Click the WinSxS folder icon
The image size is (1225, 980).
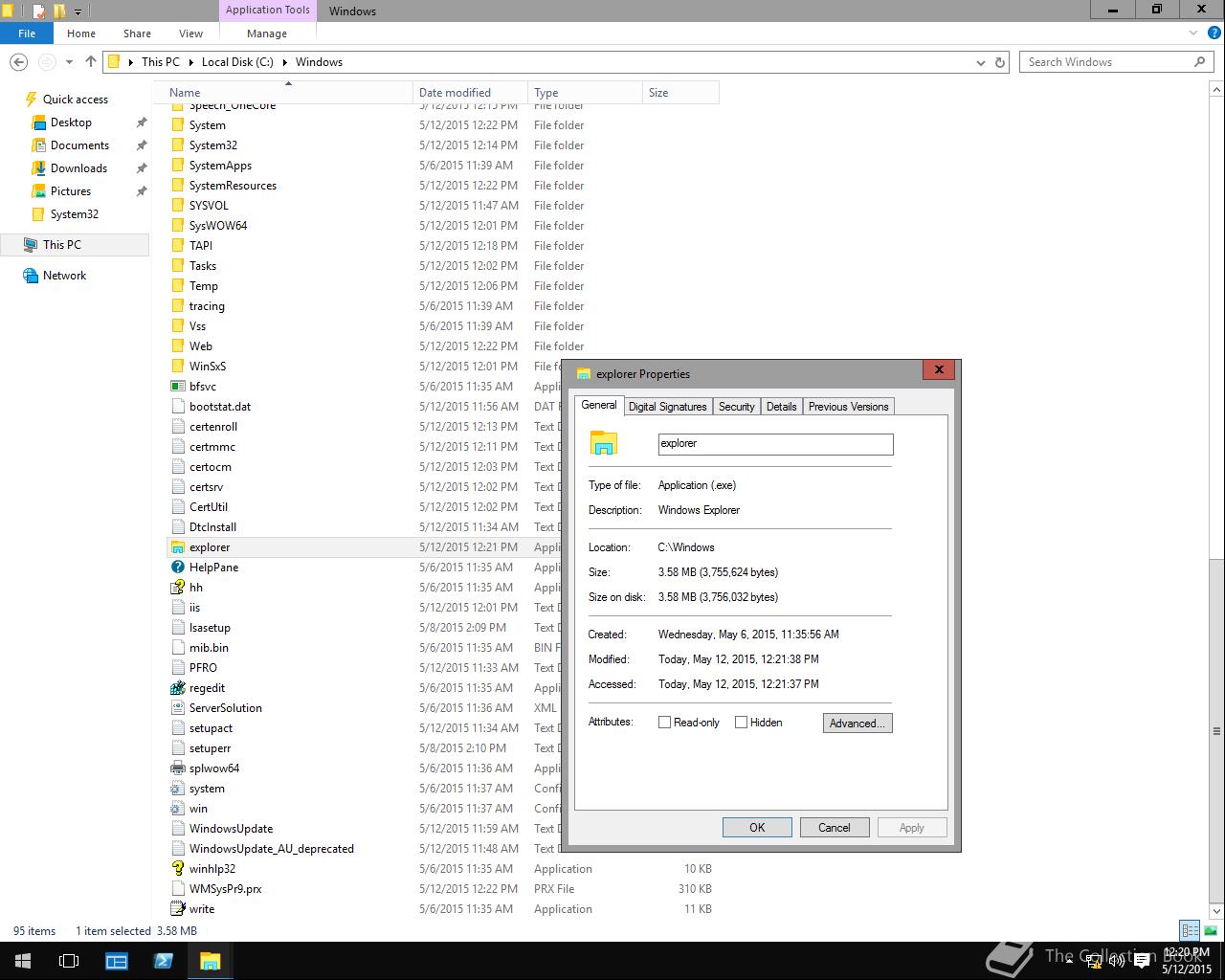coord(177,367)
